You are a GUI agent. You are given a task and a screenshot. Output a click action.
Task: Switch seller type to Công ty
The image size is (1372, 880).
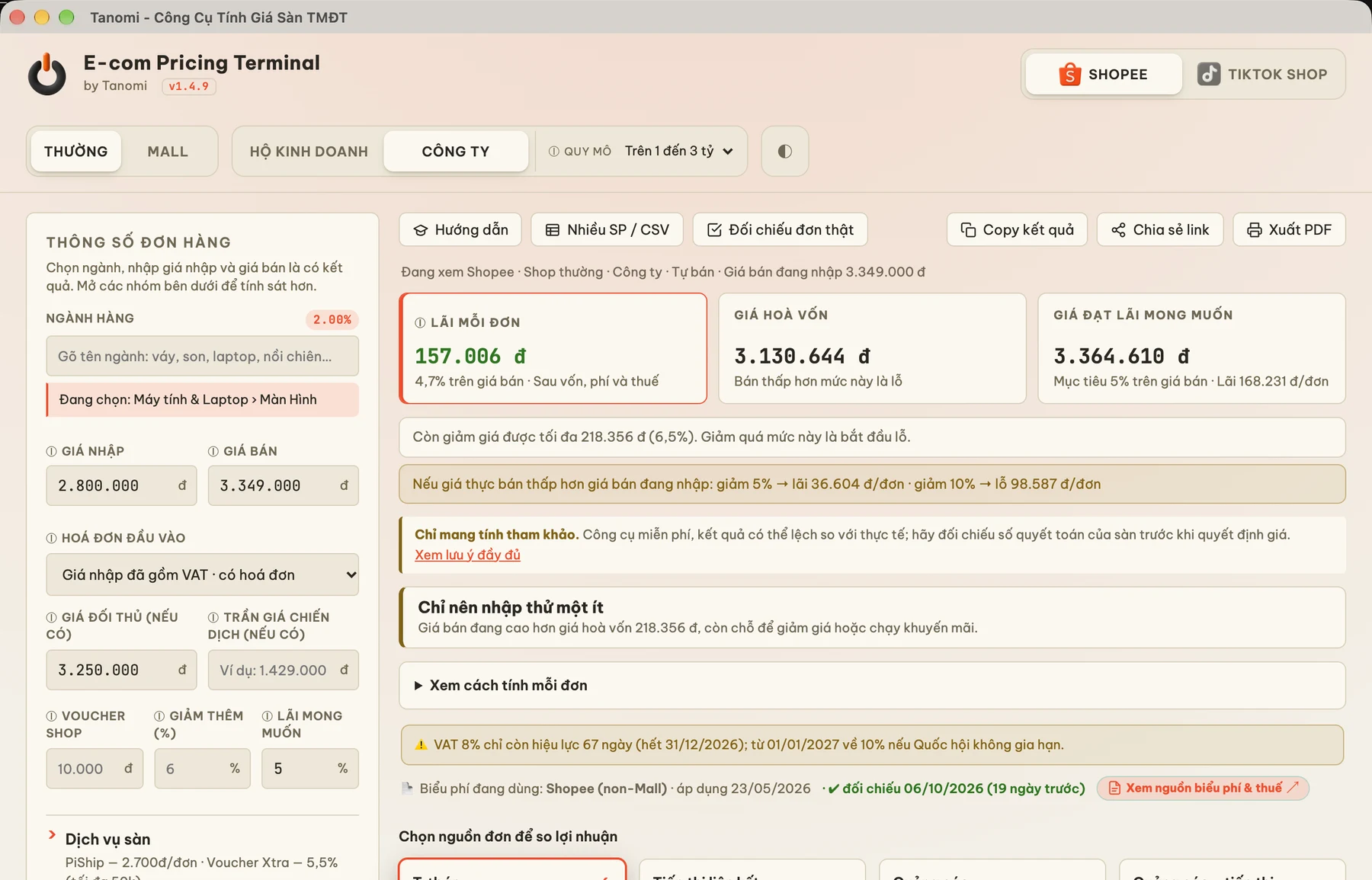pos(456,151)
